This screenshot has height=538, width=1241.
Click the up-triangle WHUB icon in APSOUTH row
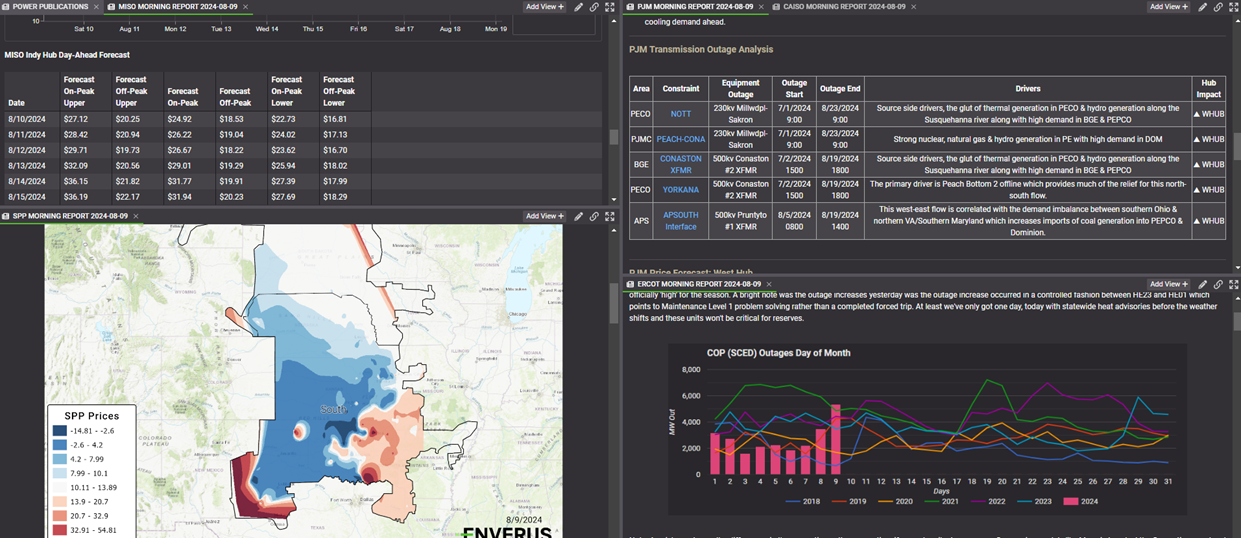1198,221
